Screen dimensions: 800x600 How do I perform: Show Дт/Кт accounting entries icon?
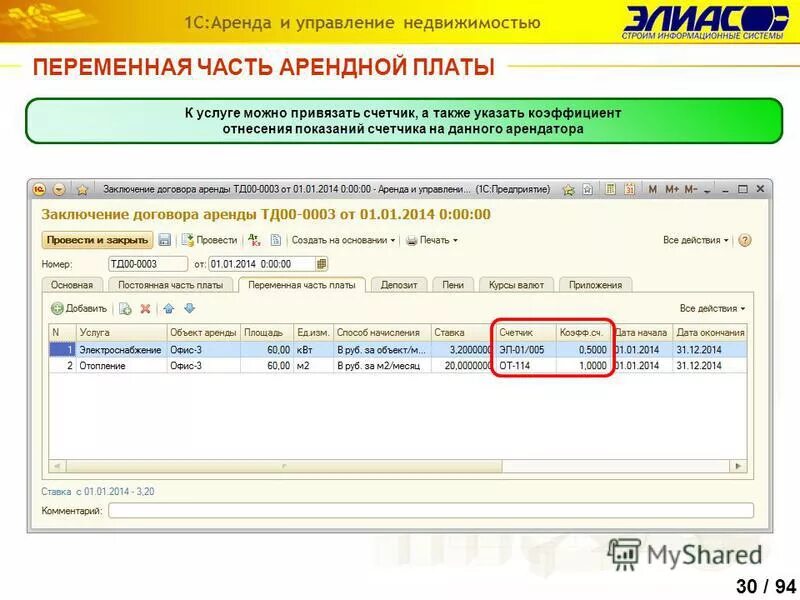click(254, 240)
